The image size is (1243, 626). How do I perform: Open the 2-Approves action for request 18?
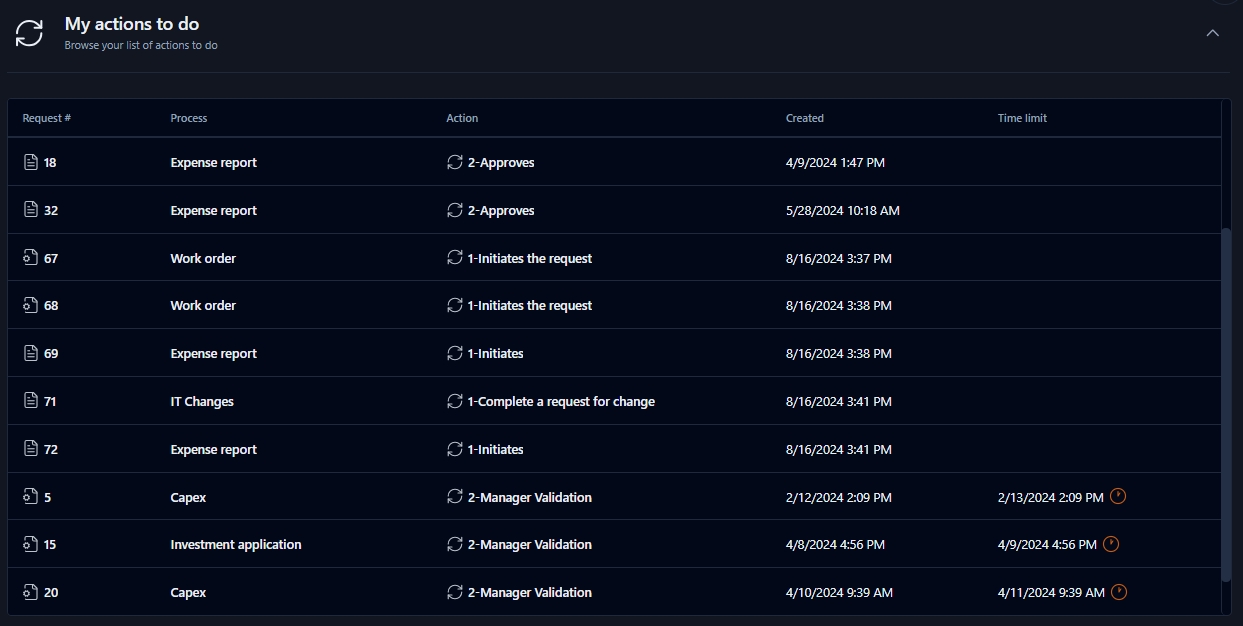[501, 162]
